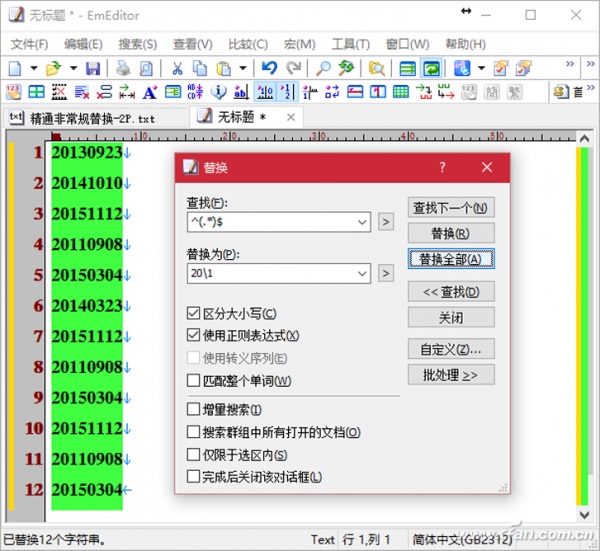Click the green window-pane split icon
Screen dimensions: 600x551
(36, 92)
